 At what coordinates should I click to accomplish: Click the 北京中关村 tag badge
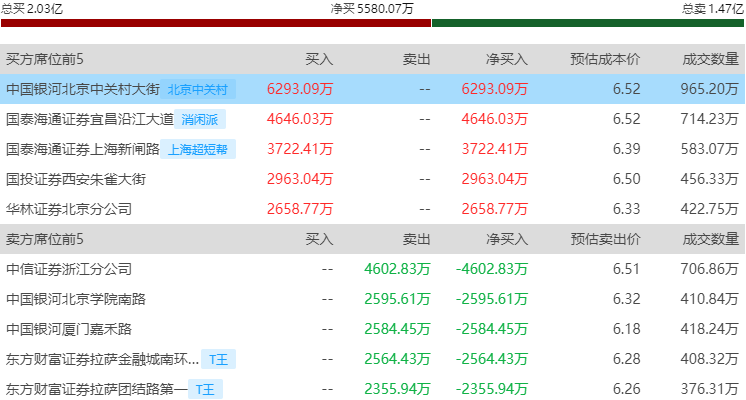198,89
